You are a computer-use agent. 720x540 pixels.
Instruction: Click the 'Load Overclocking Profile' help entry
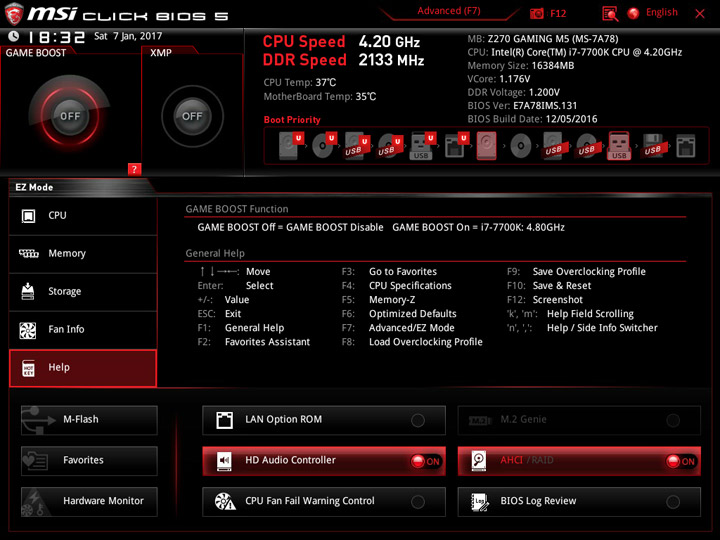click(426, 342)
